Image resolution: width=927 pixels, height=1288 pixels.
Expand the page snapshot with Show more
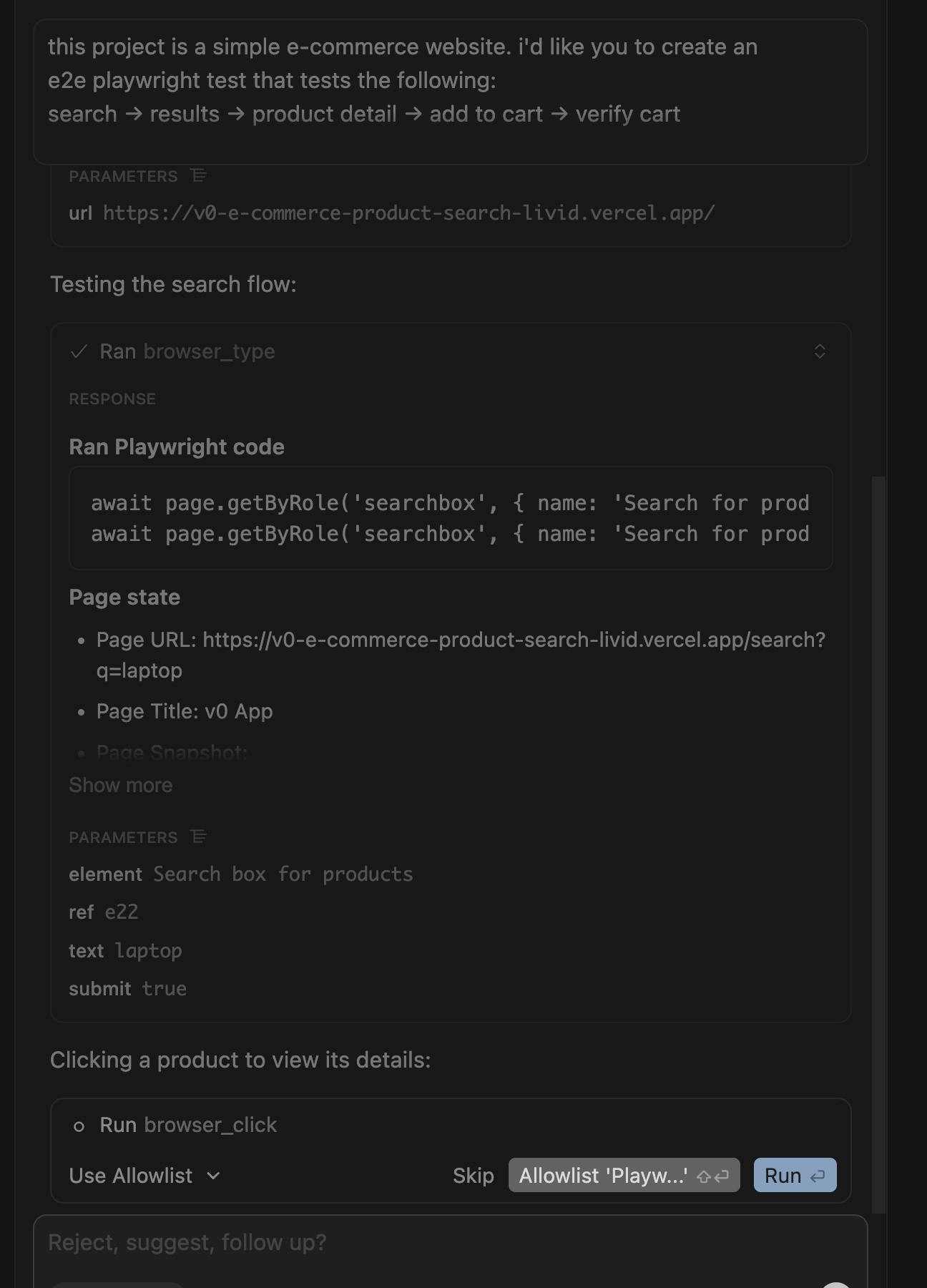[120, 785]
